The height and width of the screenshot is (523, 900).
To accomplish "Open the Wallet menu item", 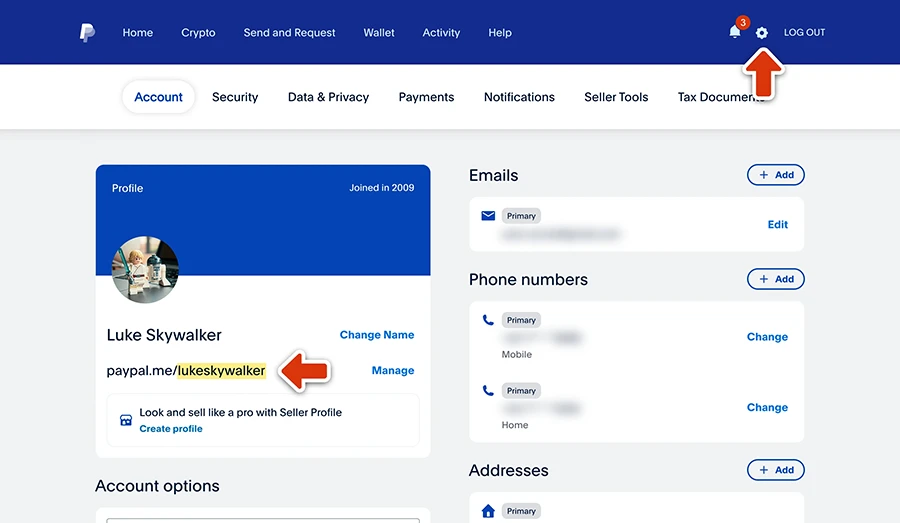I will coord(379,33).
